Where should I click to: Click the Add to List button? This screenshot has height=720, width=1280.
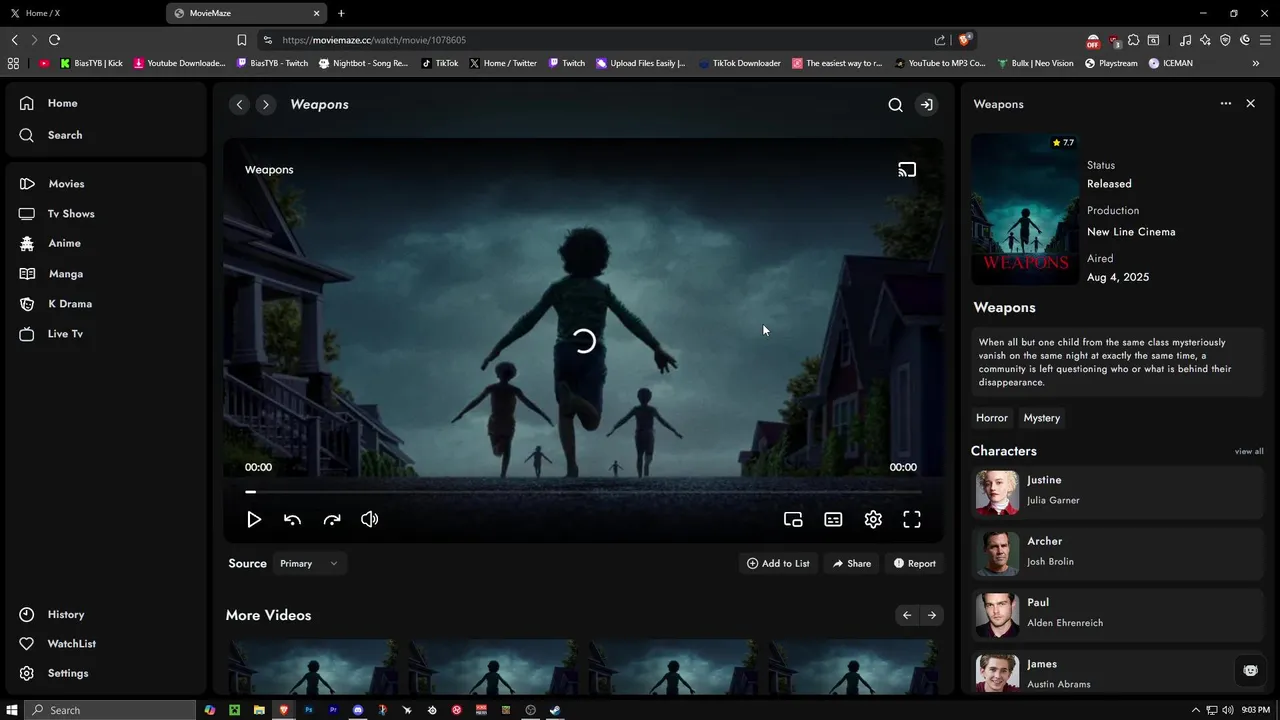click(x=778, y=563)
